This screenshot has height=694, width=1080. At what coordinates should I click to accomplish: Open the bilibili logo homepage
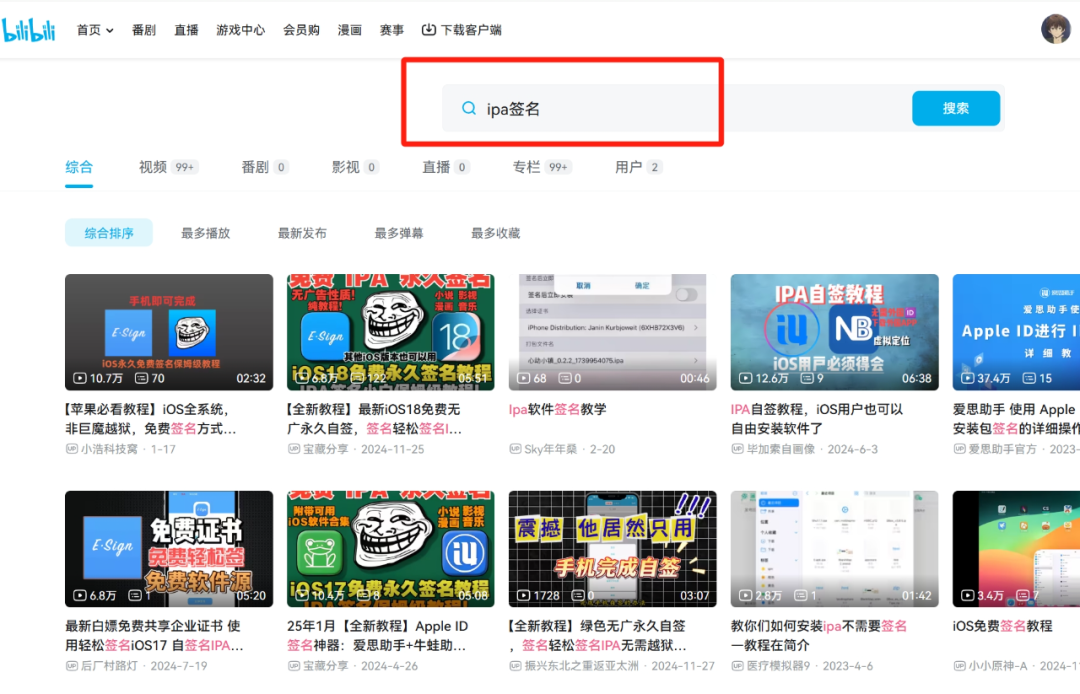click(x=28, y=30)
